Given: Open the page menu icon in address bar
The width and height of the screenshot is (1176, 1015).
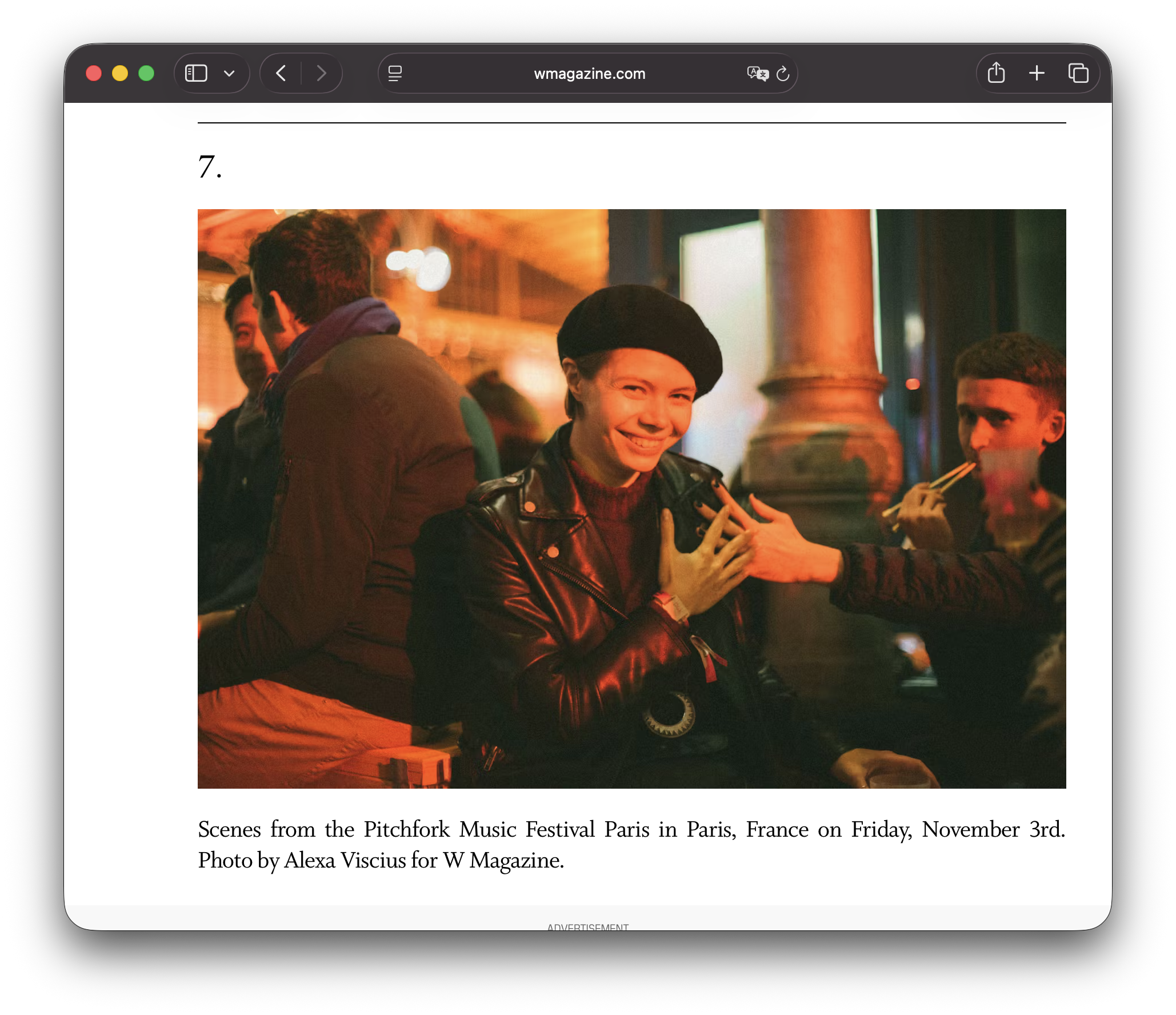Looking at the screenshot, I should (x=395, y=73).
